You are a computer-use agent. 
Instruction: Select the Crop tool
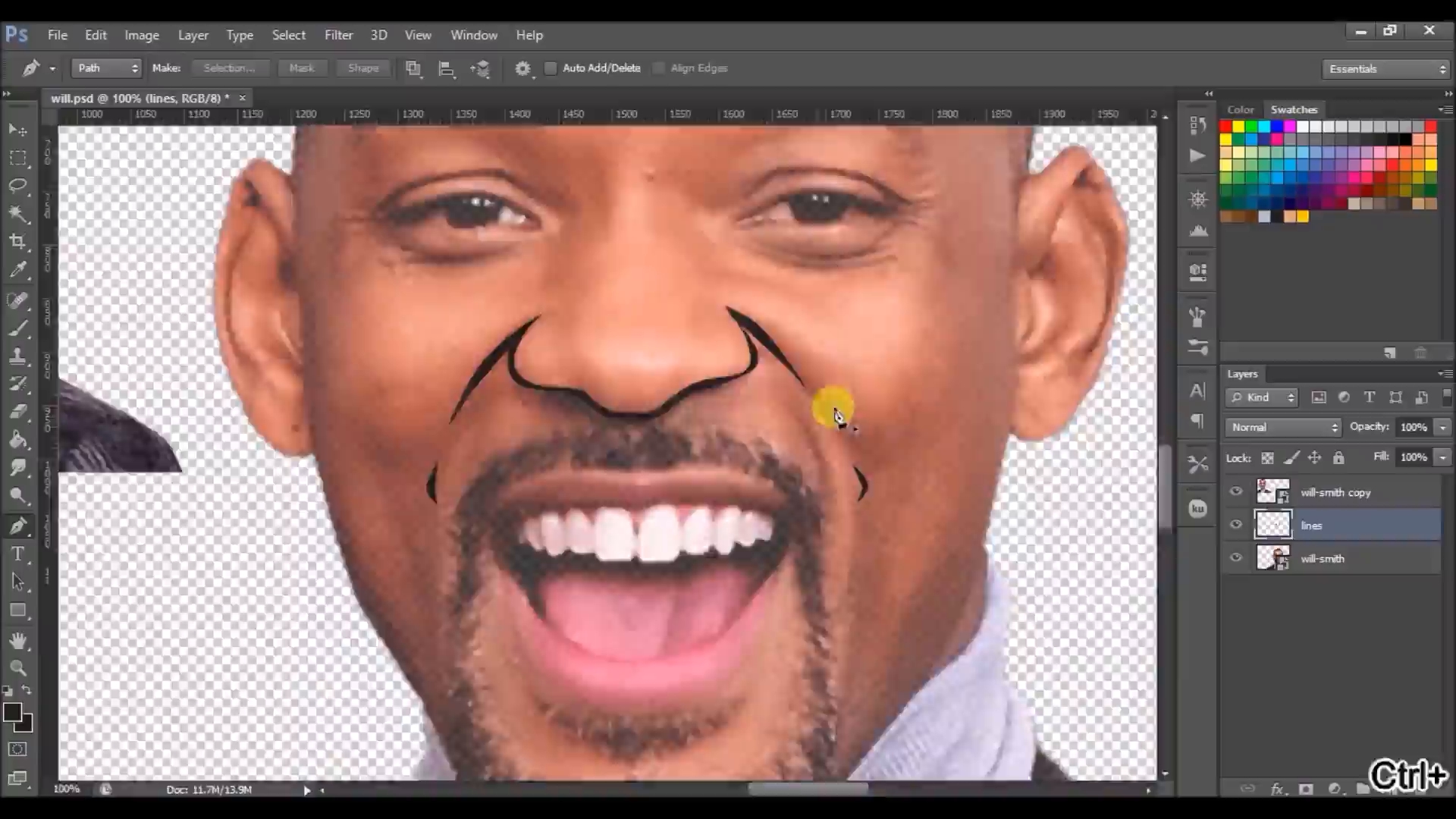tap(18, 242)
